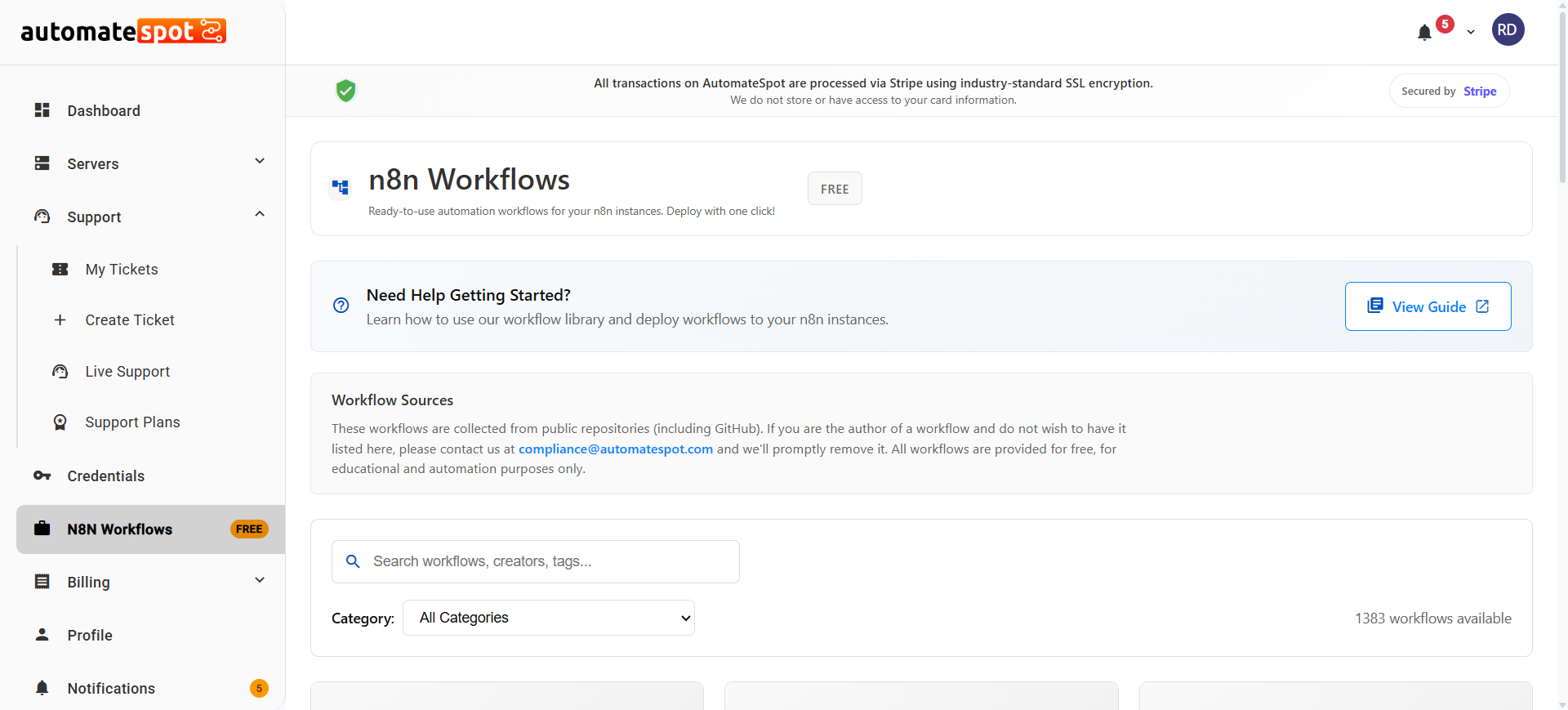
Task: Click the page vertical scrollbar
Action: [x=1562, y=98]
